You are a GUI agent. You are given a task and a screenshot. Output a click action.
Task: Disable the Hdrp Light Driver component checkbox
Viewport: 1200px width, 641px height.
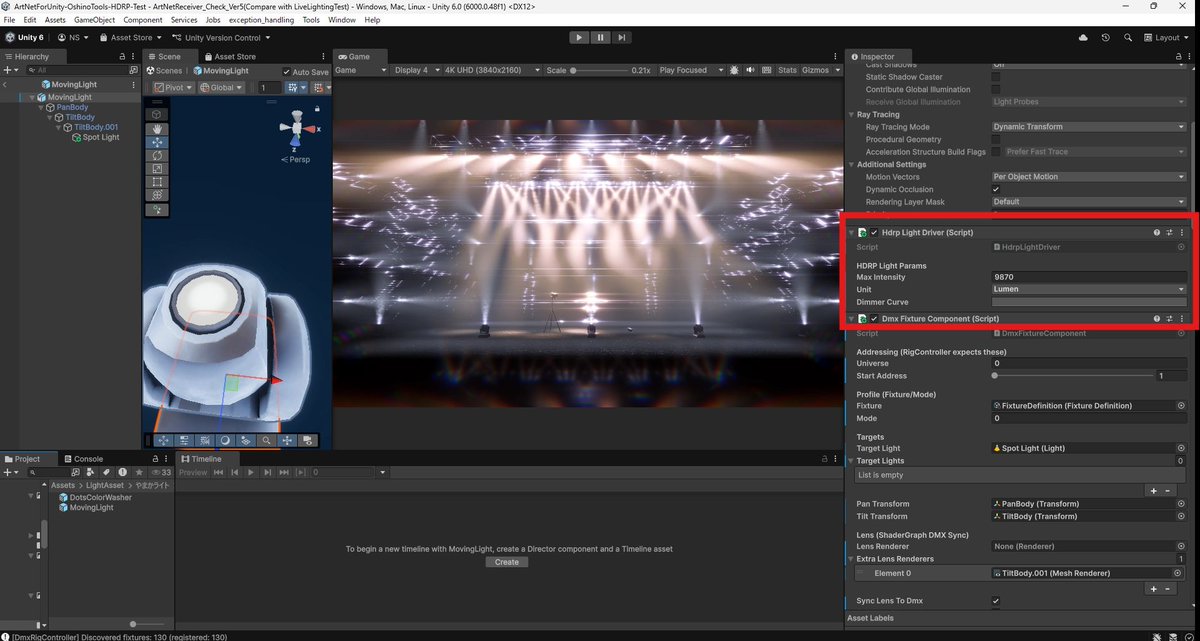tap(874, 232)
